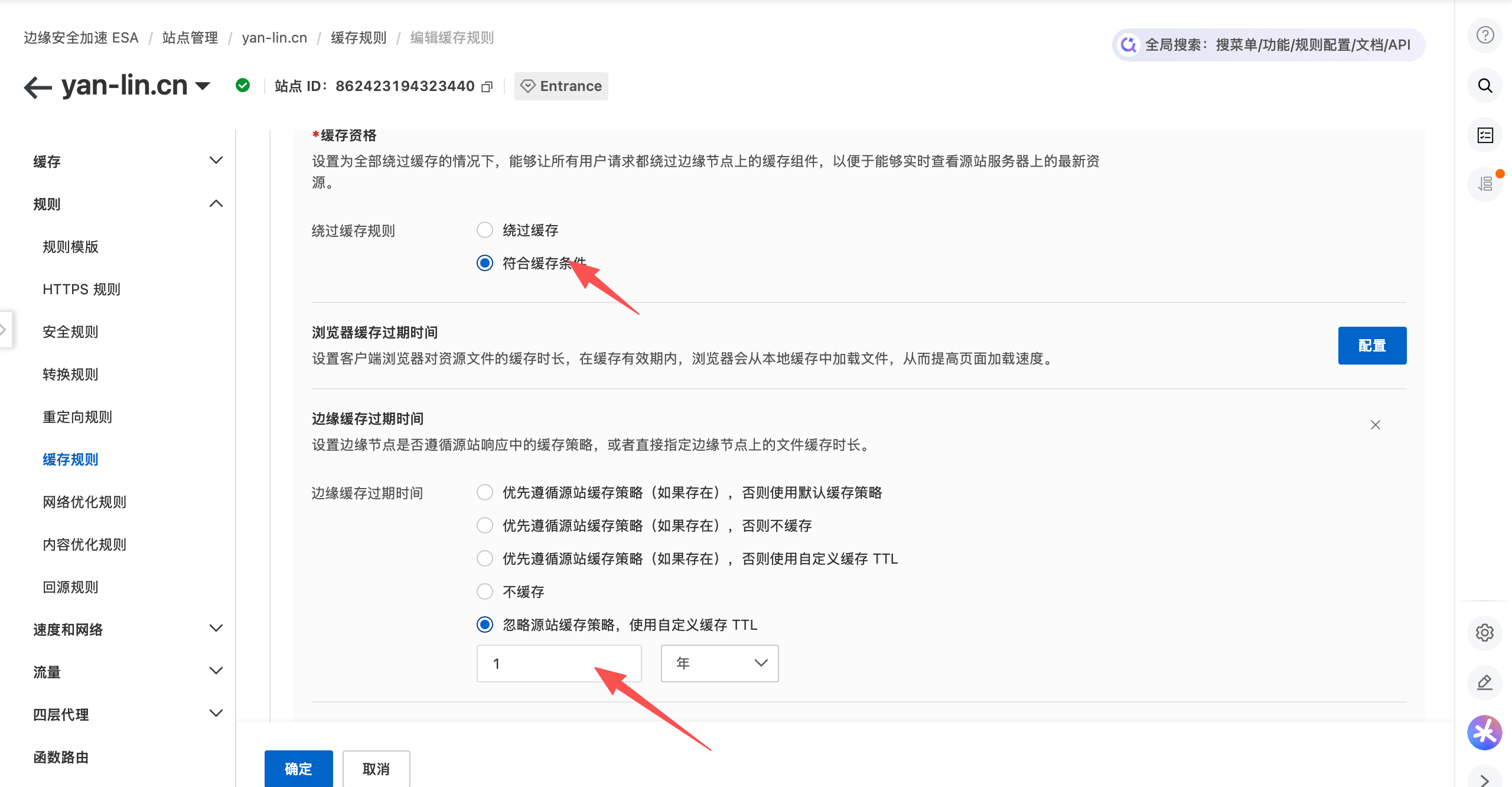Open 重定向规则 in sidebar
This screenshot has height=787, width=1512.
(x=77, y=417)
